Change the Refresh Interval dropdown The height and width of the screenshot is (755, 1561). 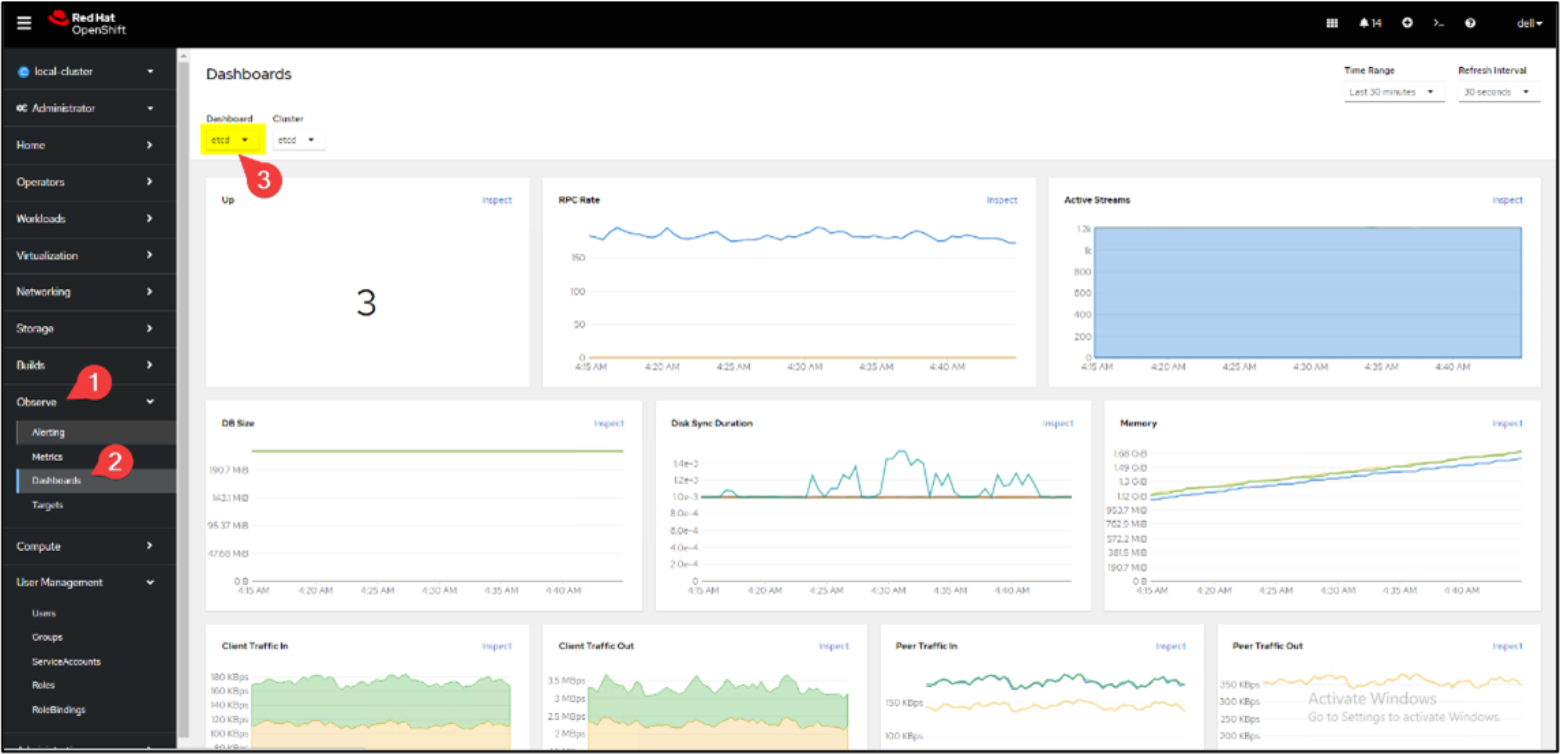[x=1498, y=92]
